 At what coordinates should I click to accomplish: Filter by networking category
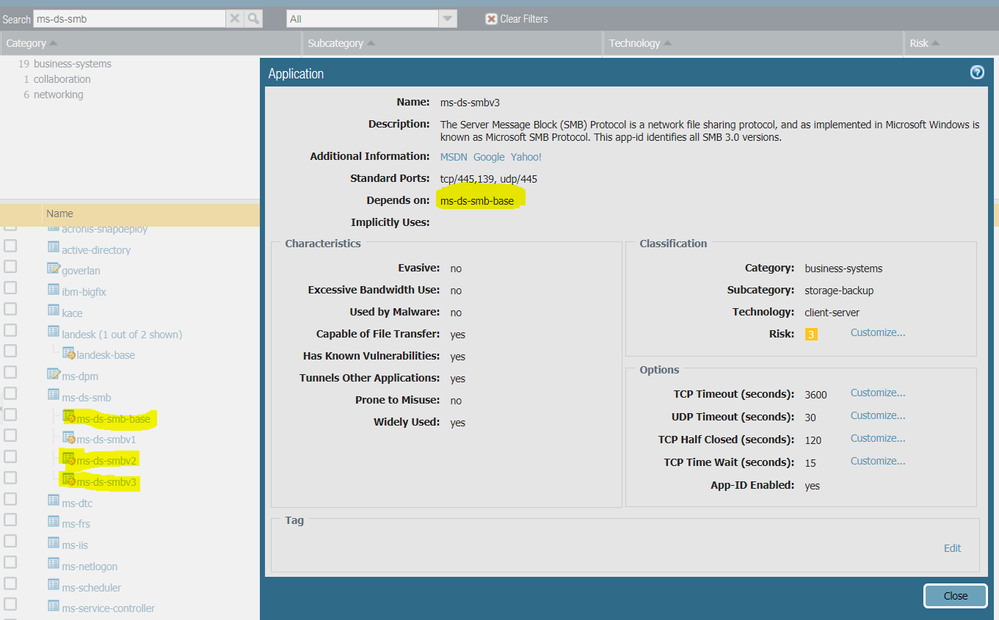[58, 95]
